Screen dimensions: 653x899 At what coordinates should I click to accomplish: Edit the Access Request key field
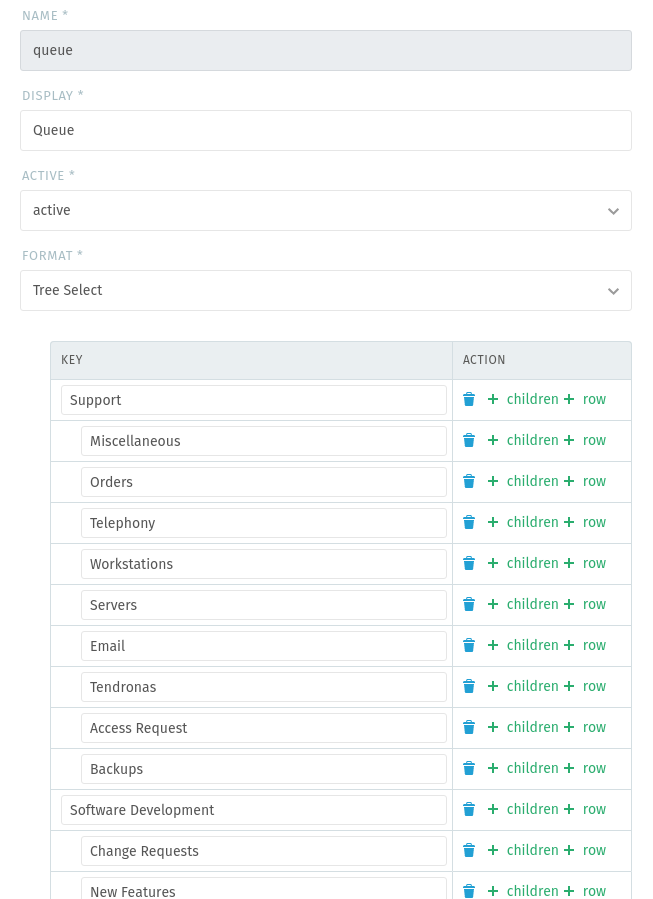point(264,728)
